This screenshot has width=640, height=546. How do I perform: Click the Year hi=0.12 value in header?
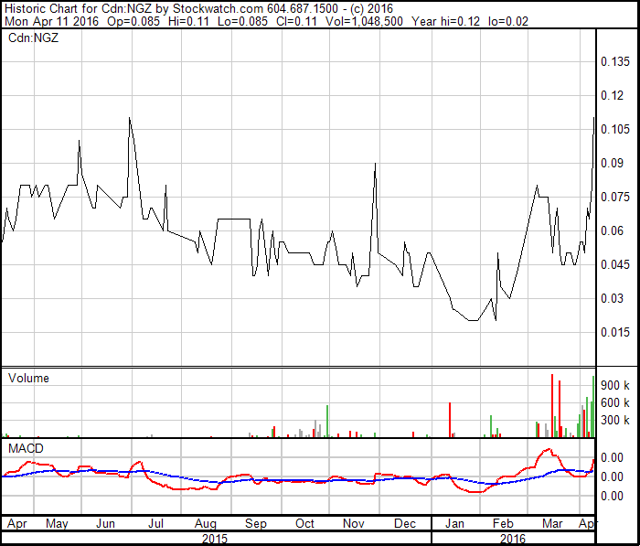tap(446, 21)
